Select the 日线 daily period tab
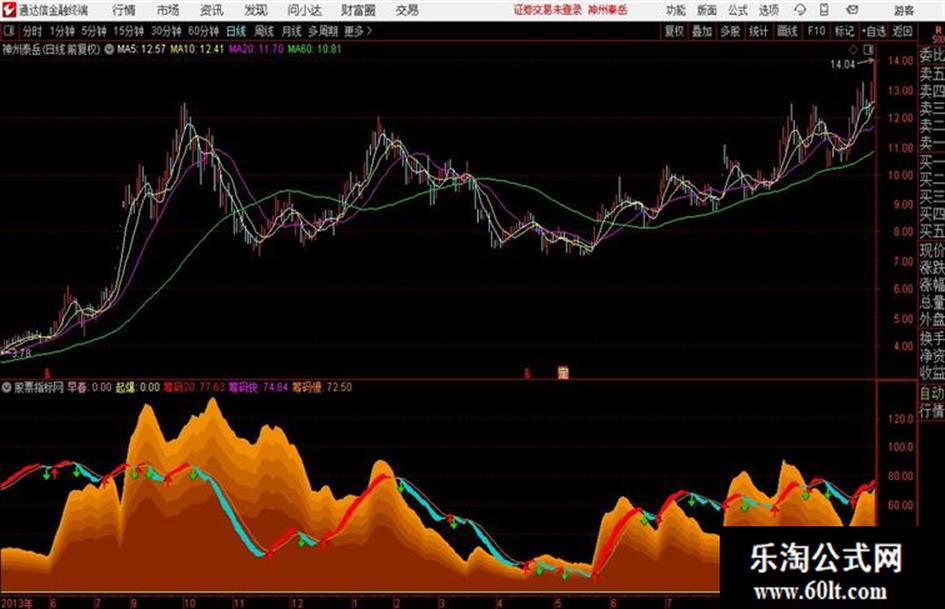The height and width of the screenshot is (609, 945). coord(236,31)
